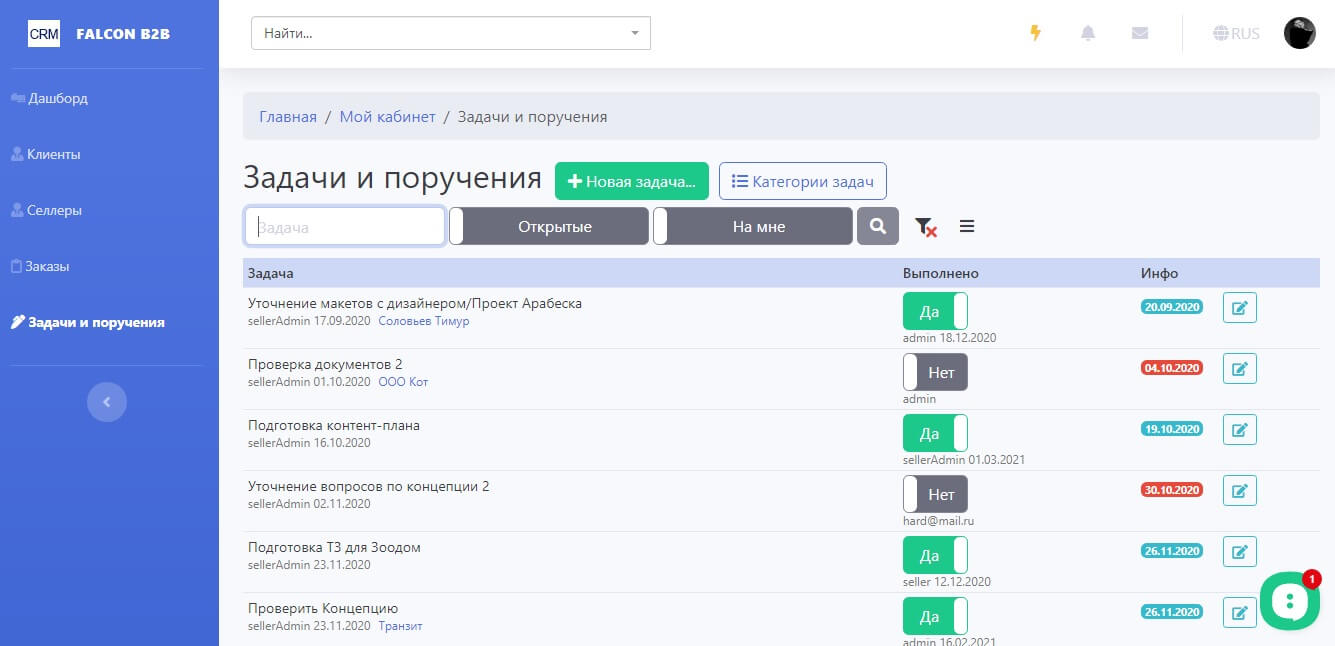Image resolution: width=1335 pixels, height=646 pixels.
Task: Click the Инфо column header
Action: click(1160, 273)
